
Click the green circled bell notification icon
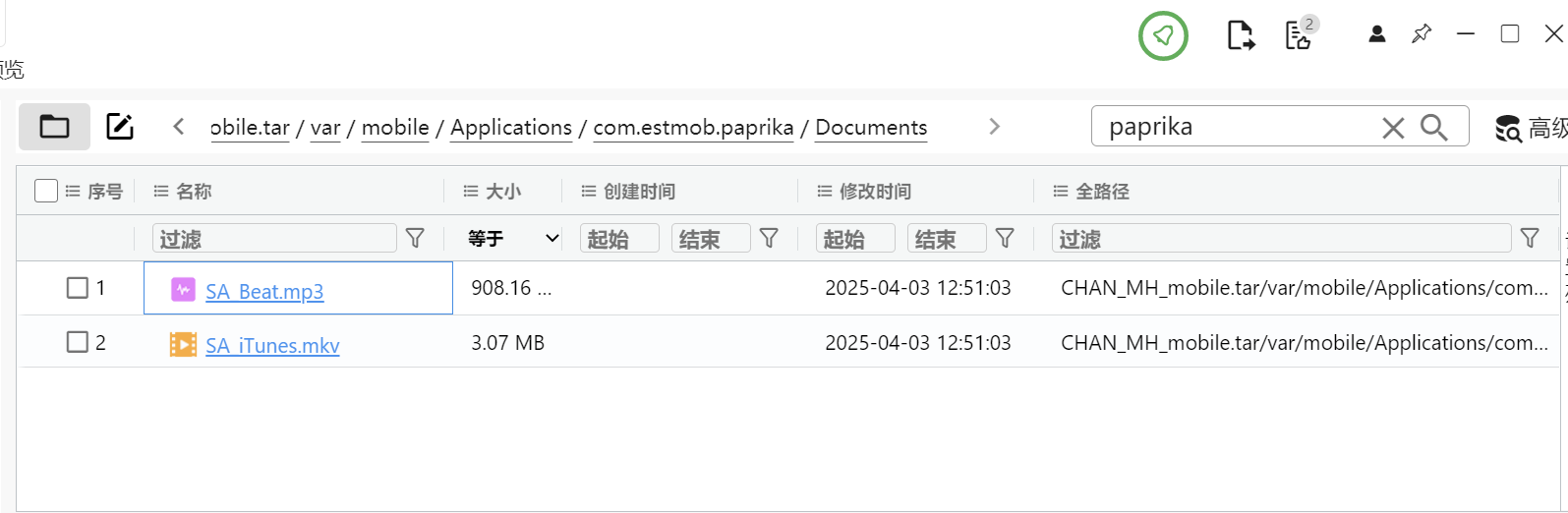1163,36
